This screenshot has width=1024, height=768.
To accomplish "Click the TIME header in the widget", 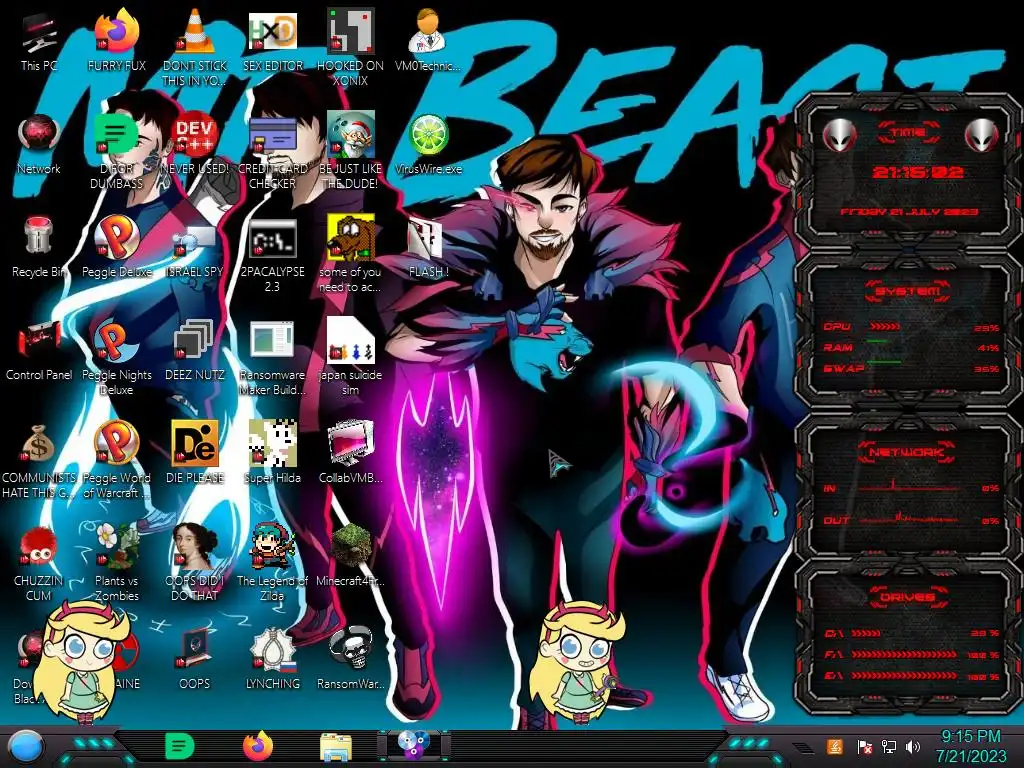I will (908, 133).
